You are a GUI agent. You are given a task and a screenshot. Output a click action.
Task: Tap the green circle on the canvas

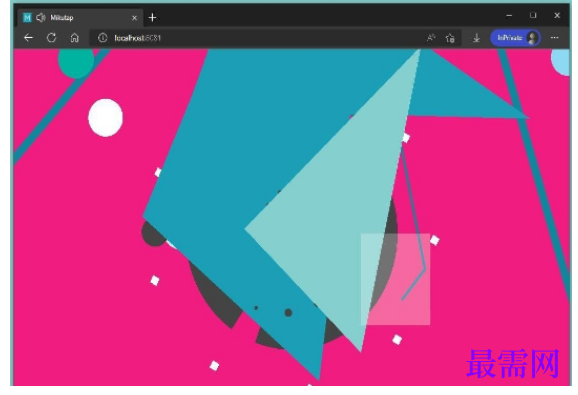point(76,63)
